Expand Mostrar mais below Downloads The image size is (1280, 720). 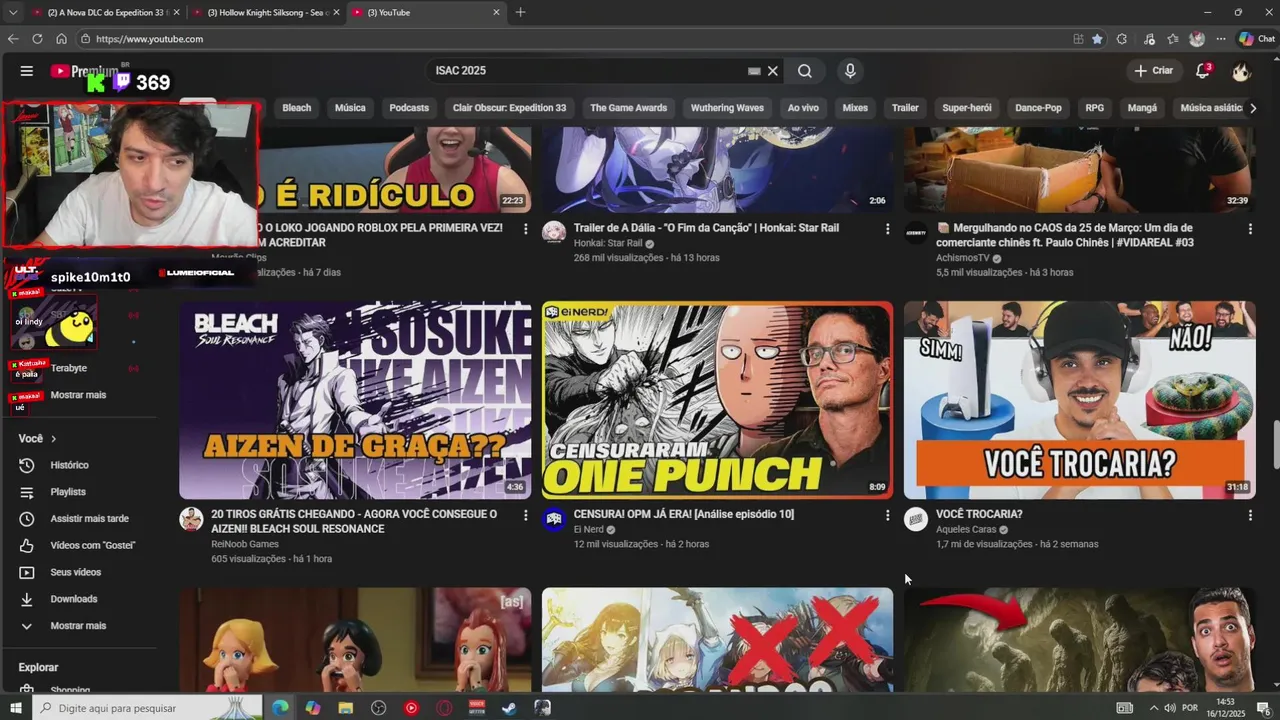click(78, 626)
